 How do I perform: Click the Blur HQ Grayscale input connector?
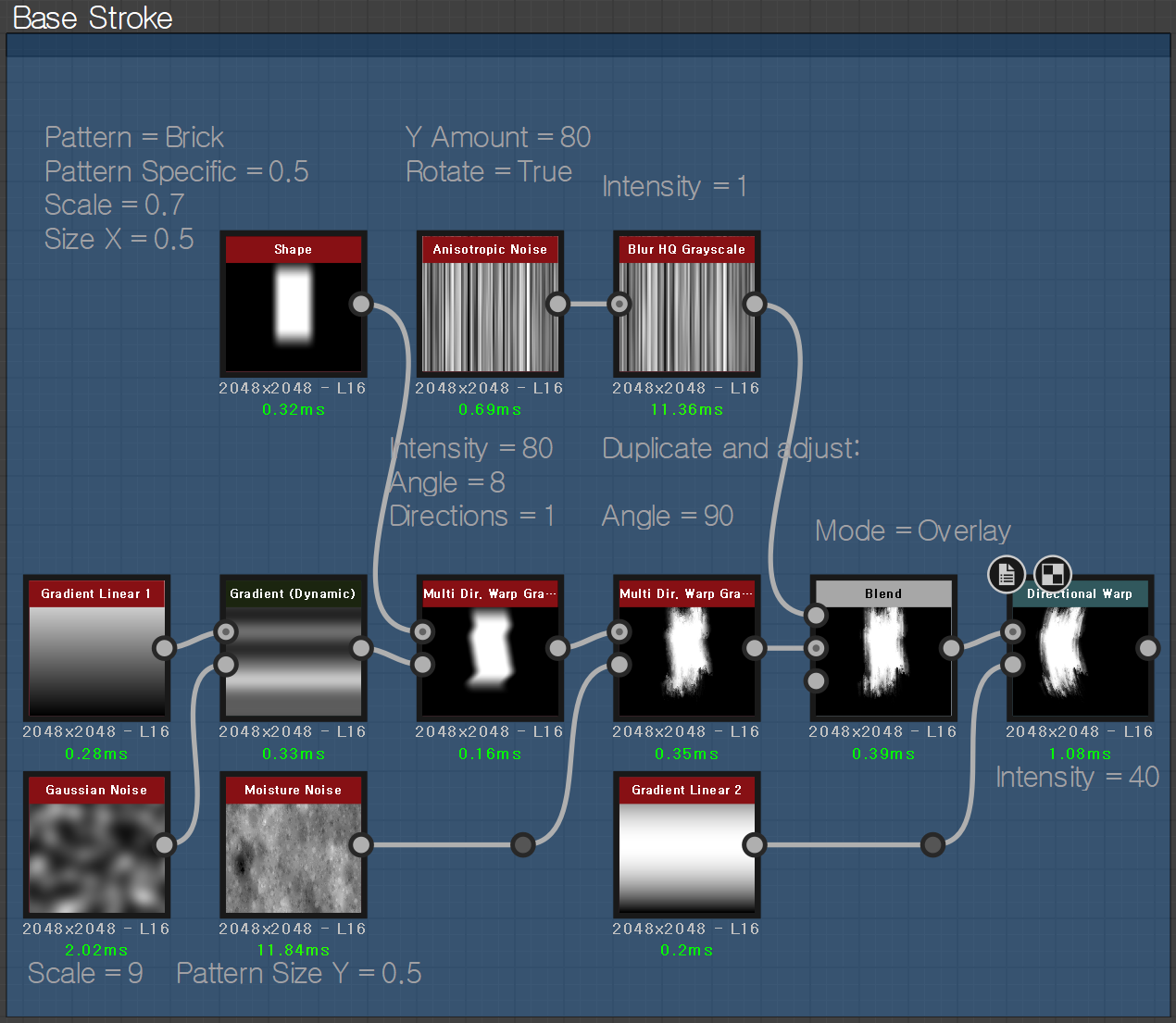(x=619, y=304)
